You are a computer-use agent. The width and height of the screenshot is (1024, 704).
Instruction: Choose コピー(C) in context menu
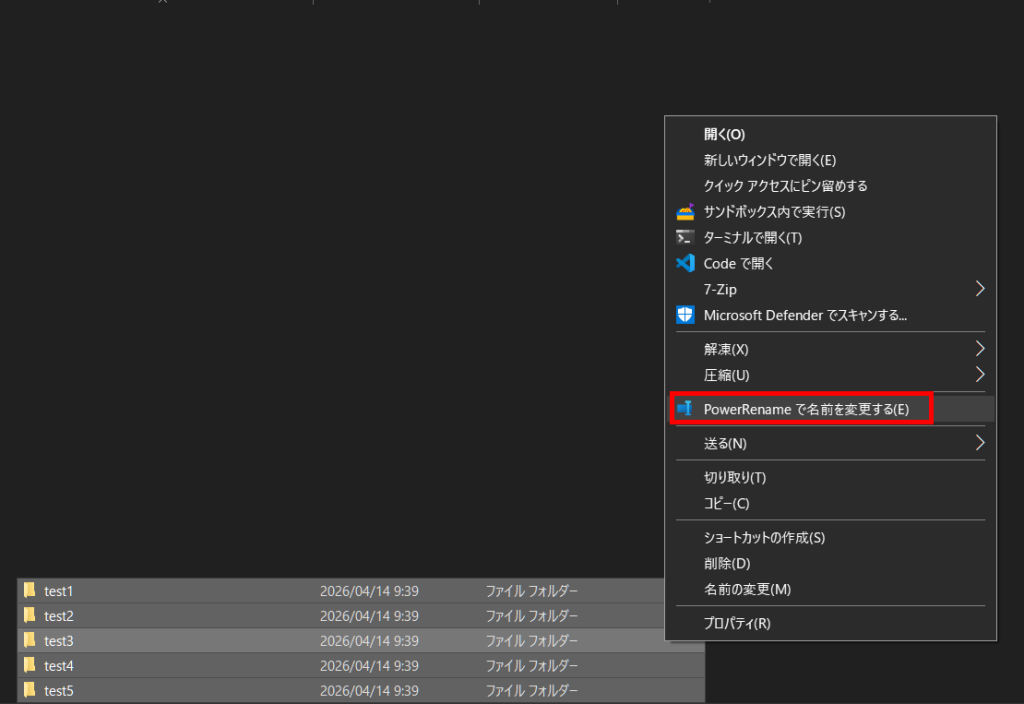pyautogui.click(x=726, y=504)
